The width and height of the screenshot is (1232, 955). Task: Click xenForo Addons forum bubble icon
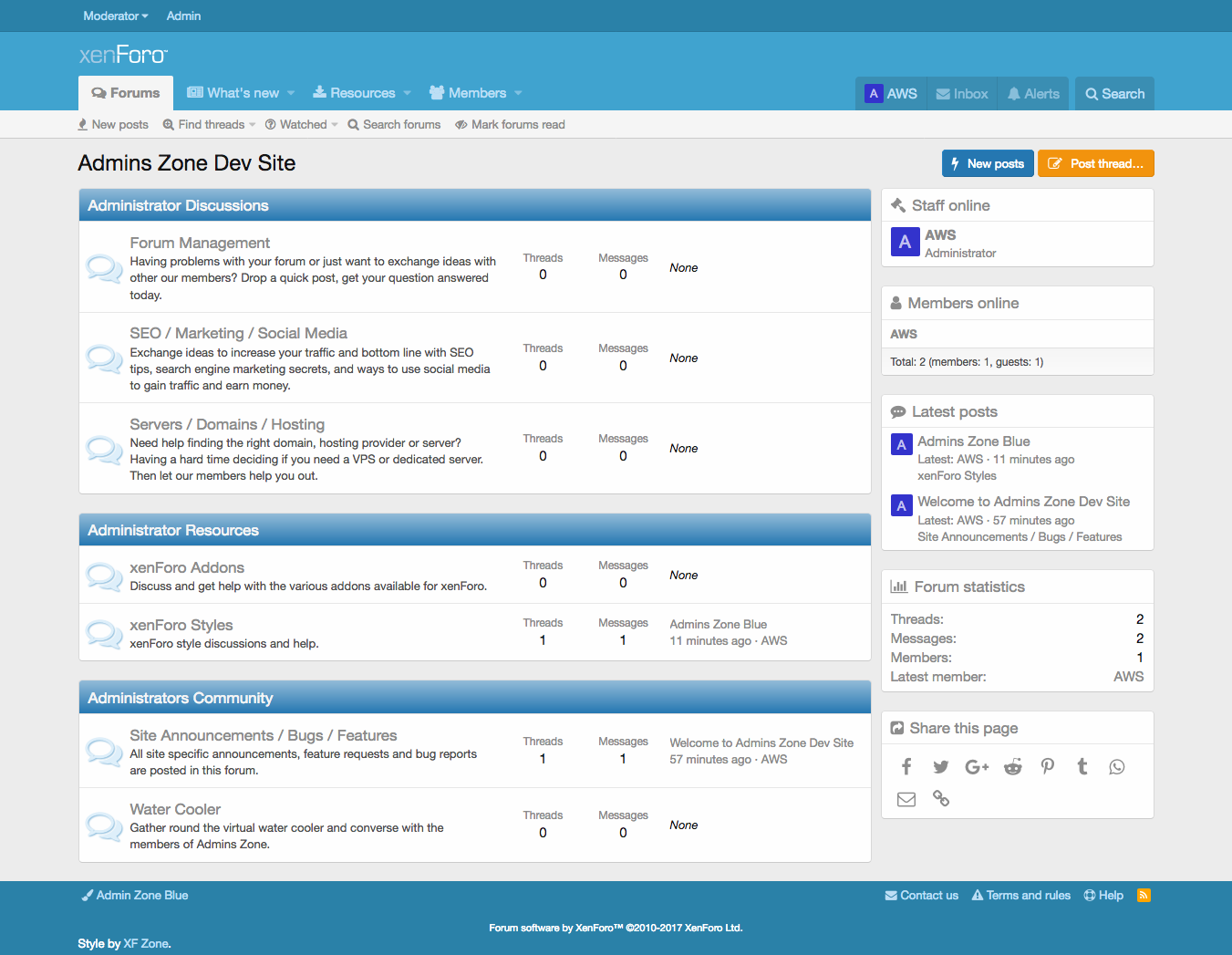[x=104, y=576]
